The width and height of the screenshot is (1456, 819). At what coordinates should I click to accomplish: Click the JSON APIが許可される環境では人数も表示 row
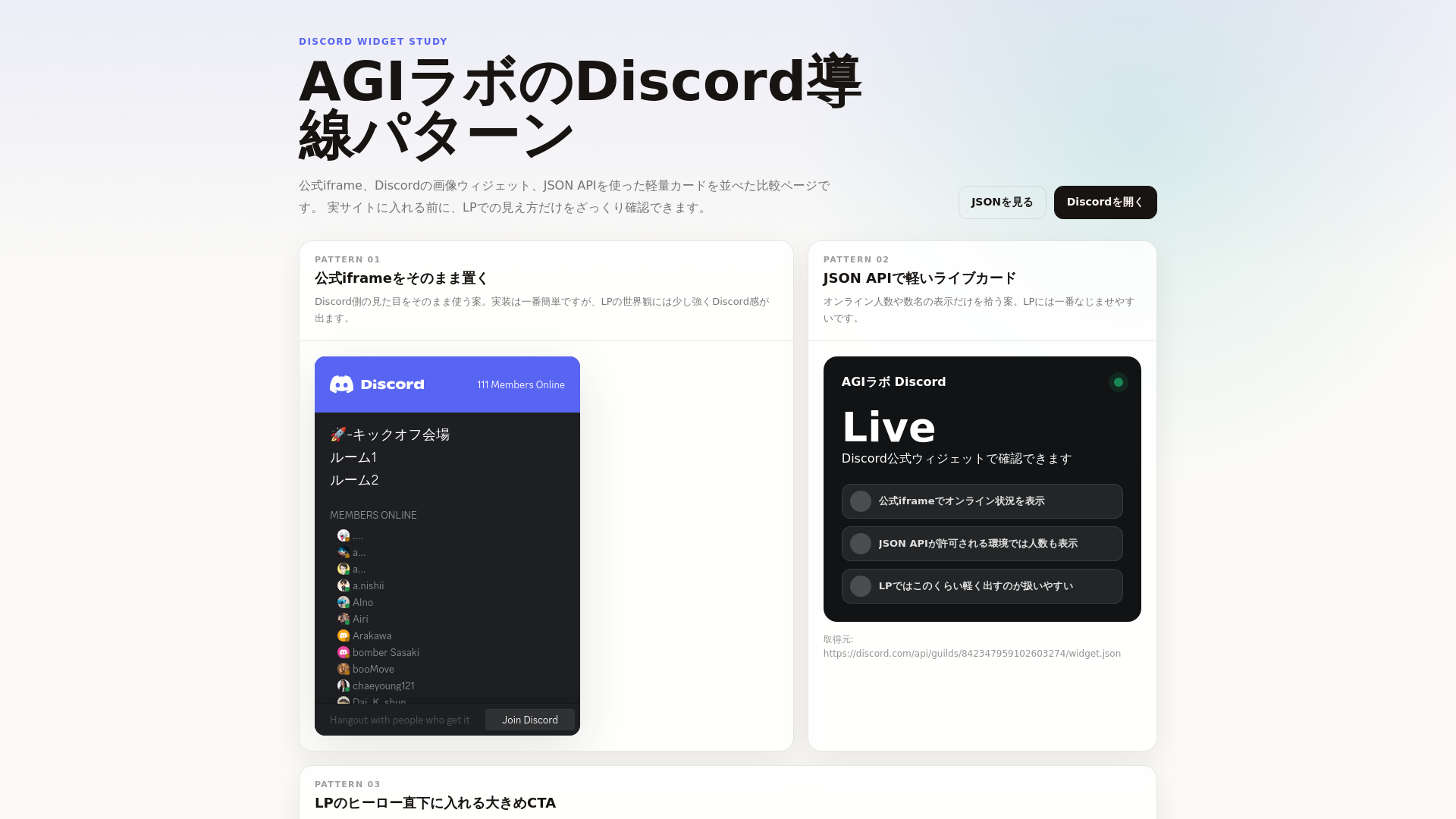tap(982, 544)
